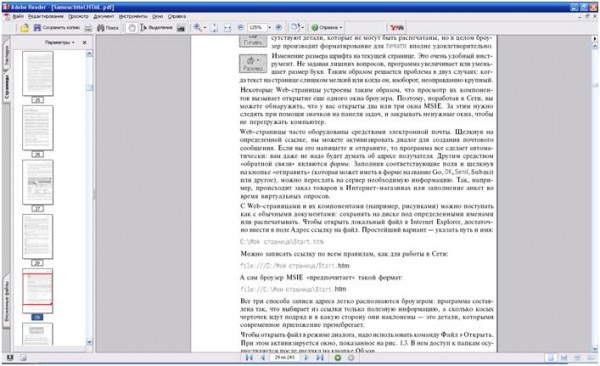Switch to the Bookmarks side tab
This screenshot has width=600, height=366.
[7, 56]
